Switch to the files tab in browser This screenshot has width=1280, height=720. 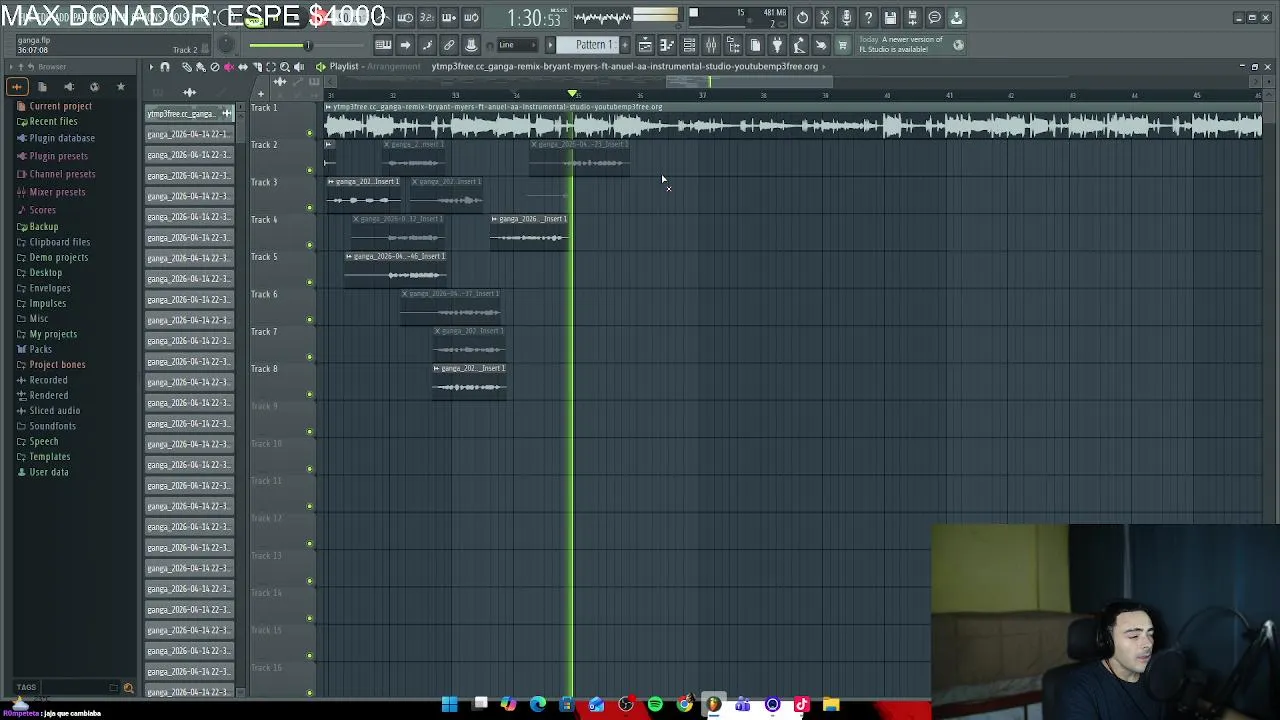point(42,86)
